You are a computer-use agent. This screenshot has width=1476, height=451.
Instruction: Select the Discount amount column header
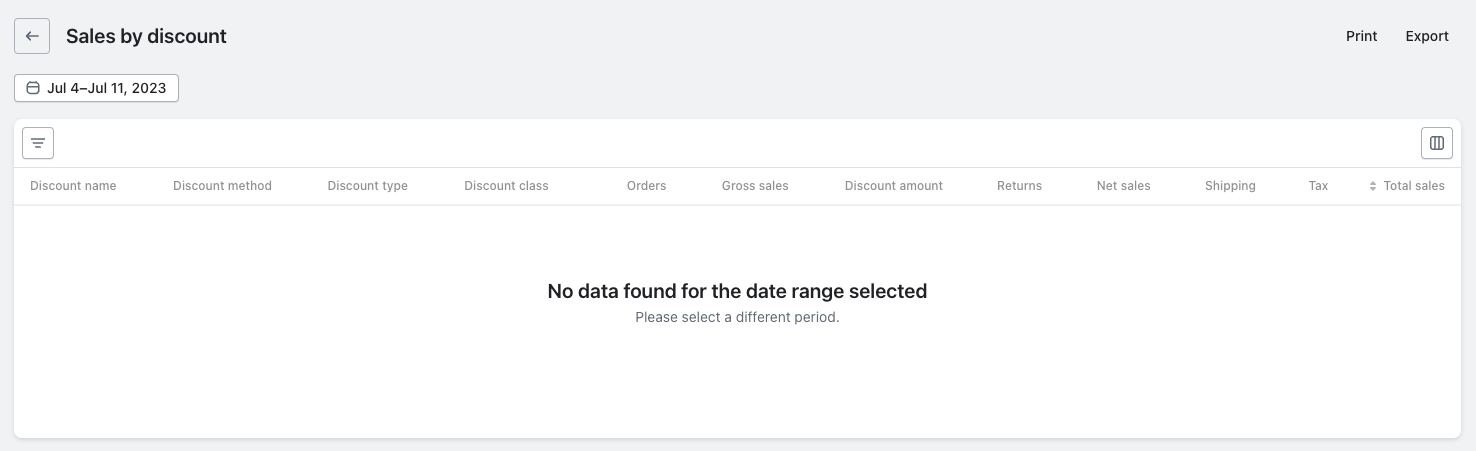pos(893,186)
